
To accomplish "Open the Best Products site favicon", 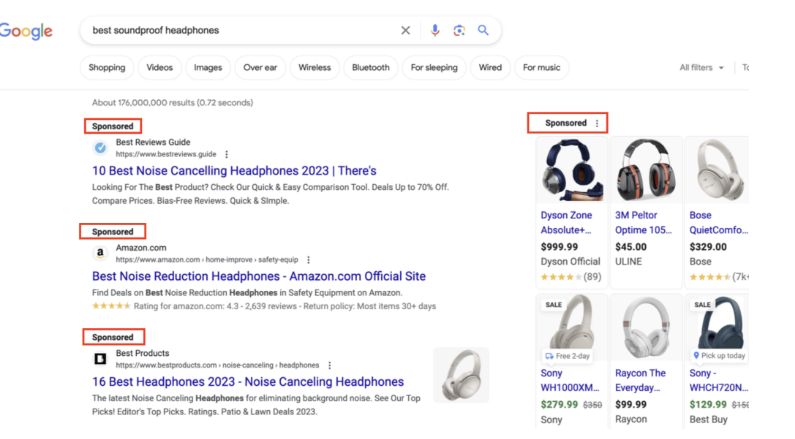I will tap(100, 358).
